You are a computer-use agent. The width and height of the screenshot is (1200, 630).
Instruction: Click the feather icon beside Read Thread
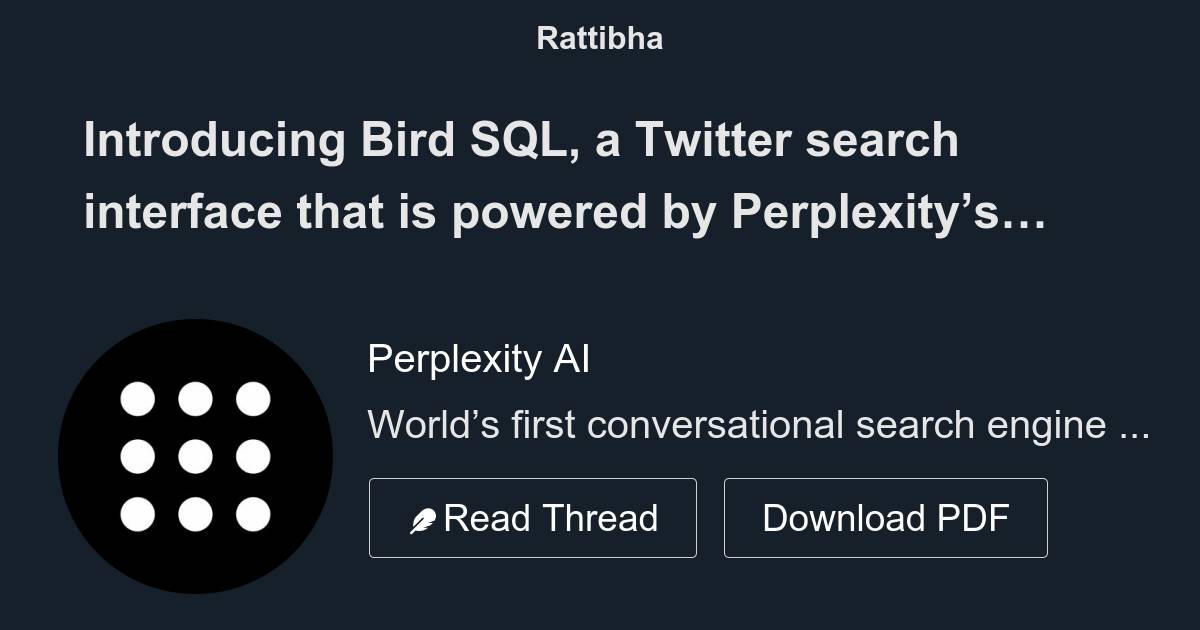click(x=423, y=520)
